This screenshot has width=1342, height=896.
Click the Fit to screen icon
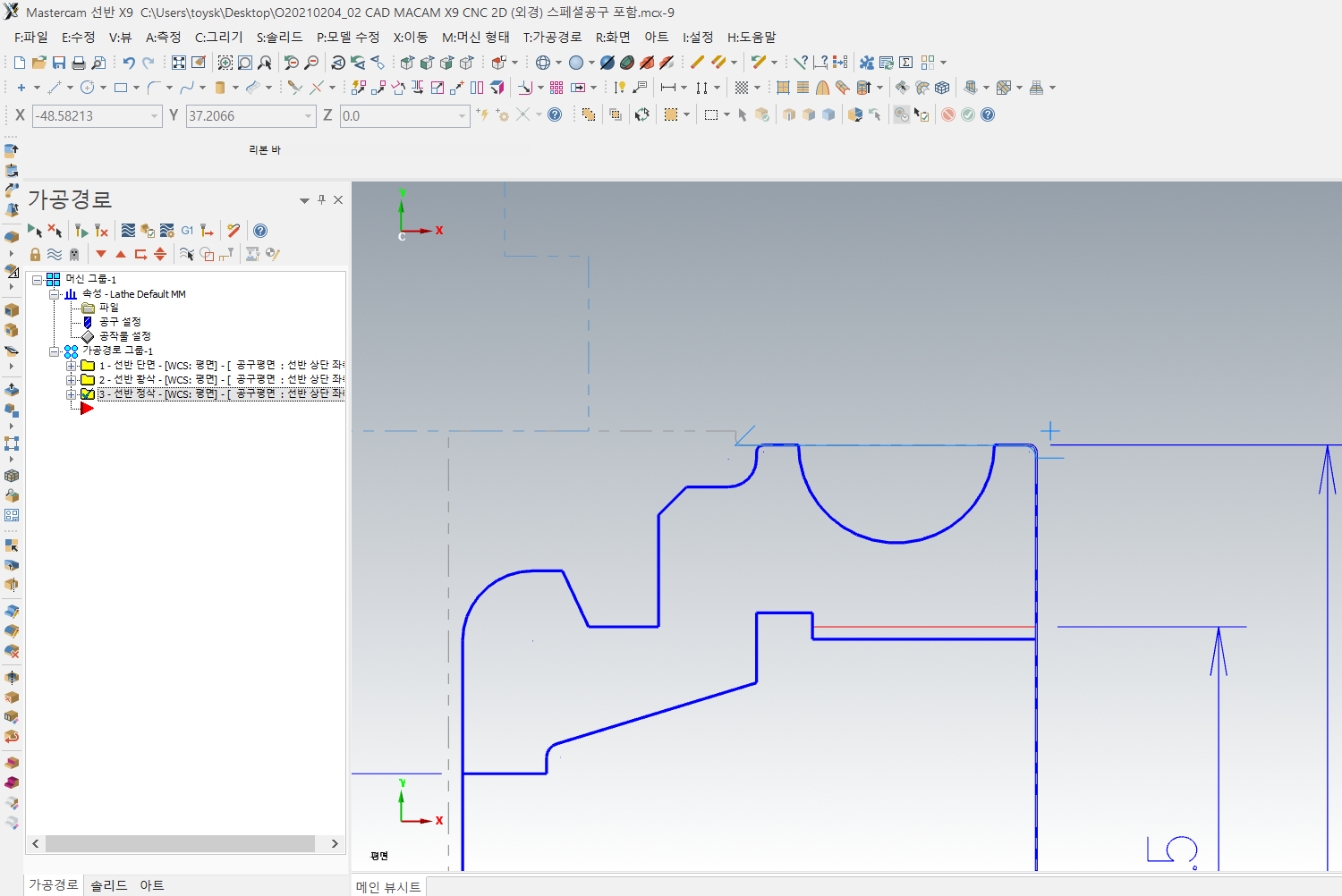[179, 63]
